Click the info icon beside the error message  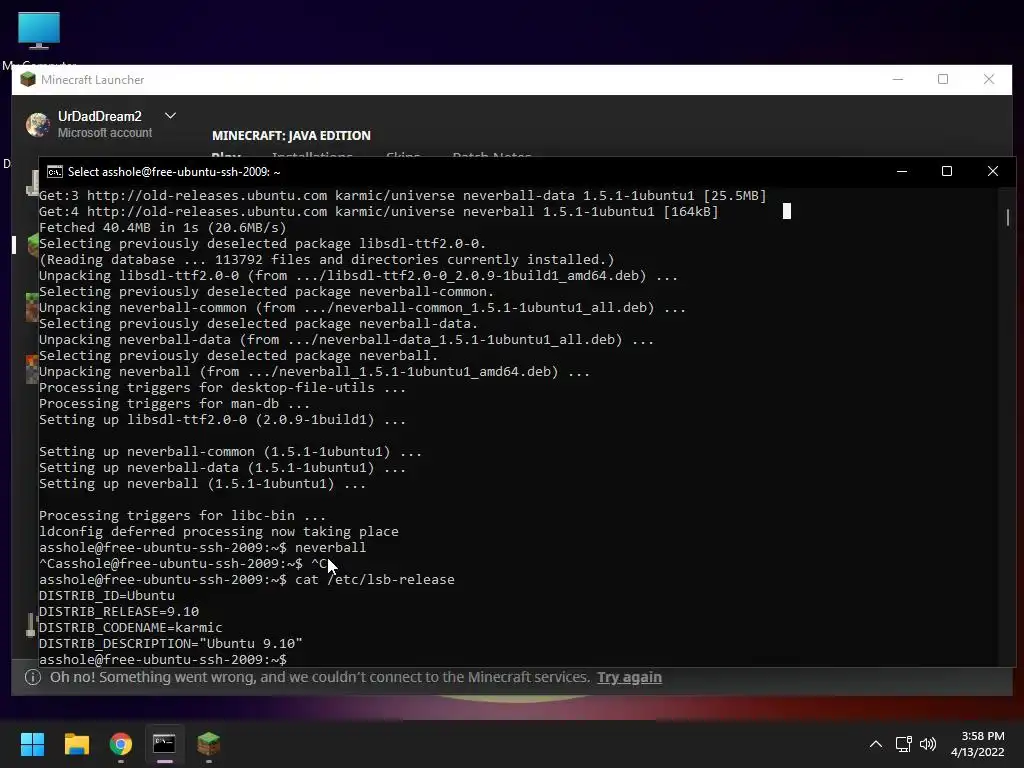coord(33,677)
